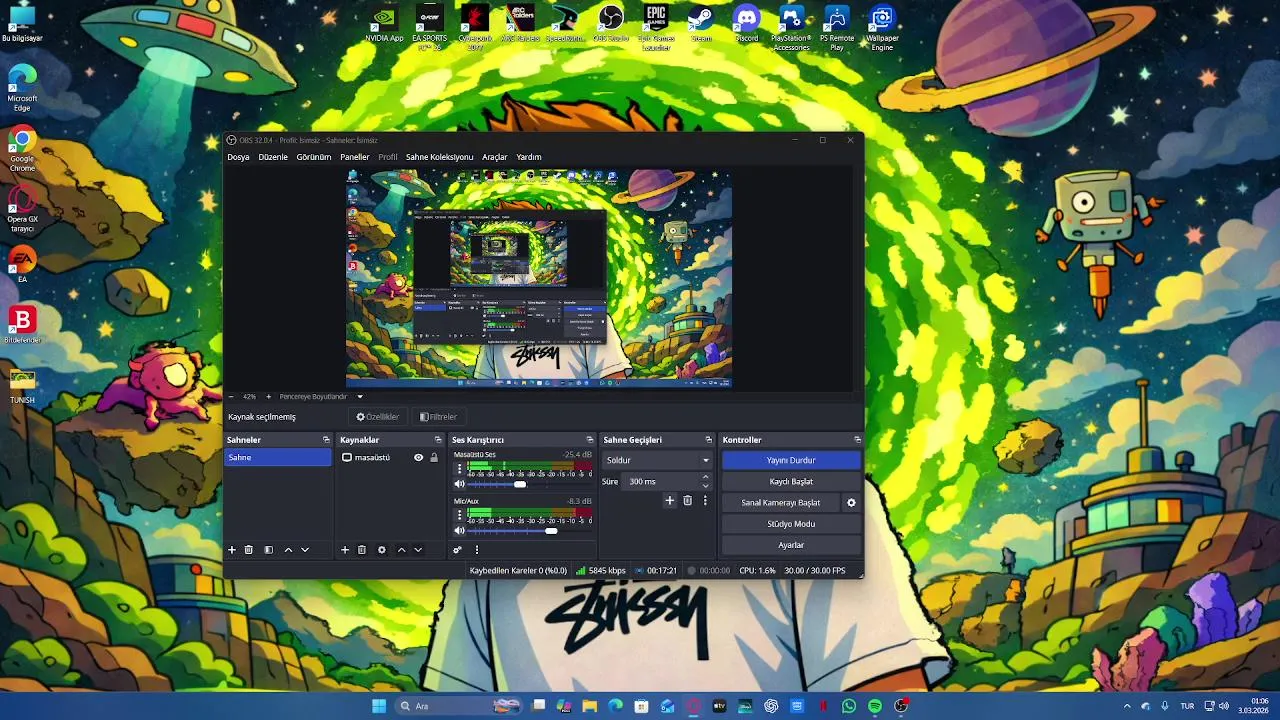Open Masaüstü Ses options three-dot menu
This screenshot has width=1280, height=720.
[x=460, y=468]
